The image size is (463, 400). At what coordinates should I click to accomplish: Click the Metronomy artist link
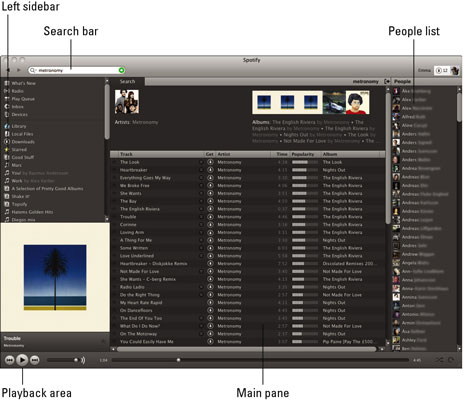pyautogui.click(x=145, y=122)
